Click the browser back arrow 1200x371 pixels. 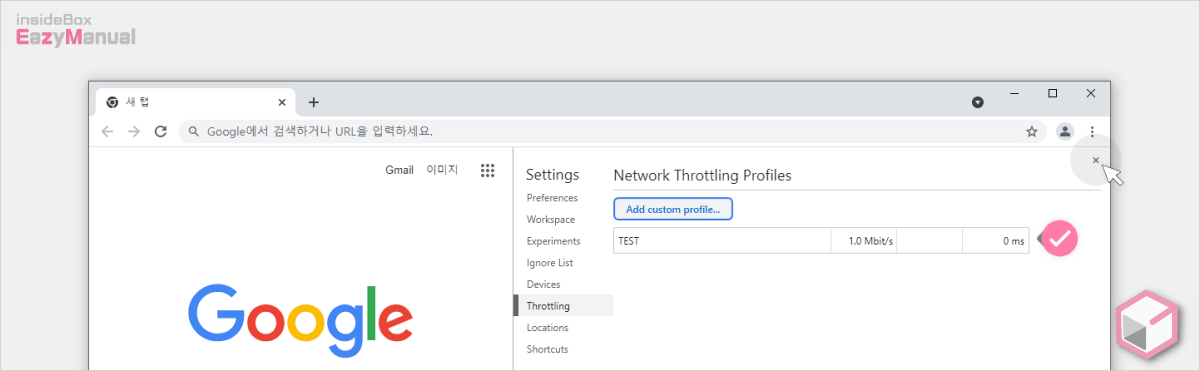(108, 131)
